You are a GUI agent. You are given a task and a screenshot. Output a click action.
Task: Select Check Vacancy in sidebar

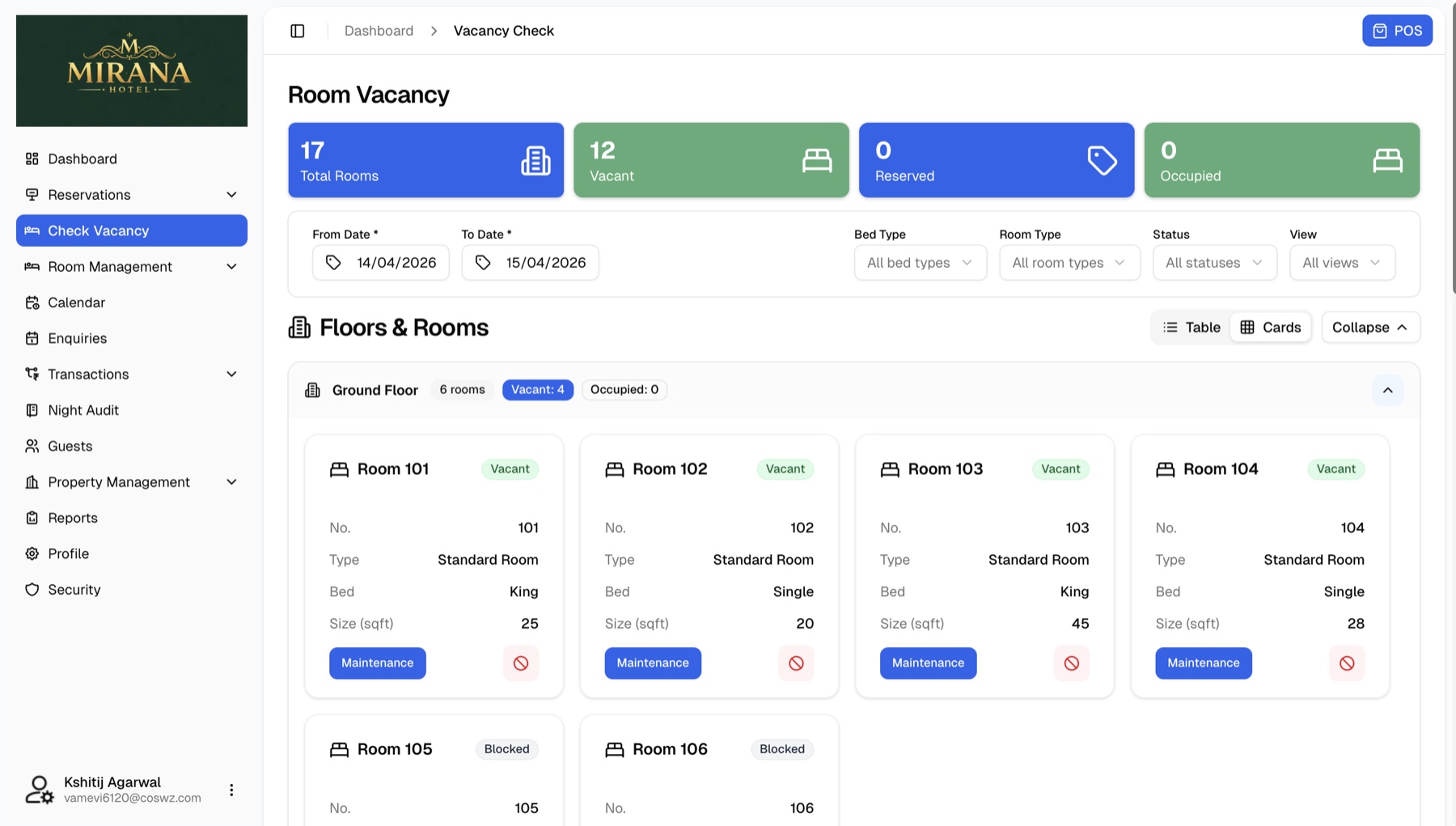pyautogui.click(x=132, y=231)
